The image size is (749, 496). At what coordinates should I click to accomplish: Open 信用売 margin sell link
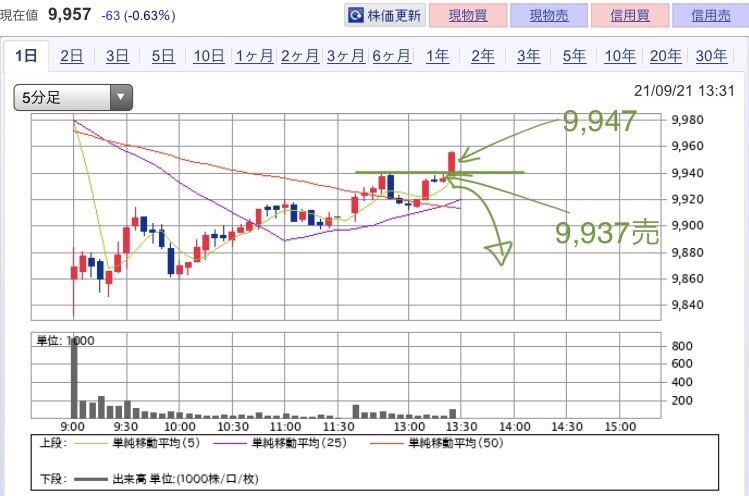coord(710,15)
